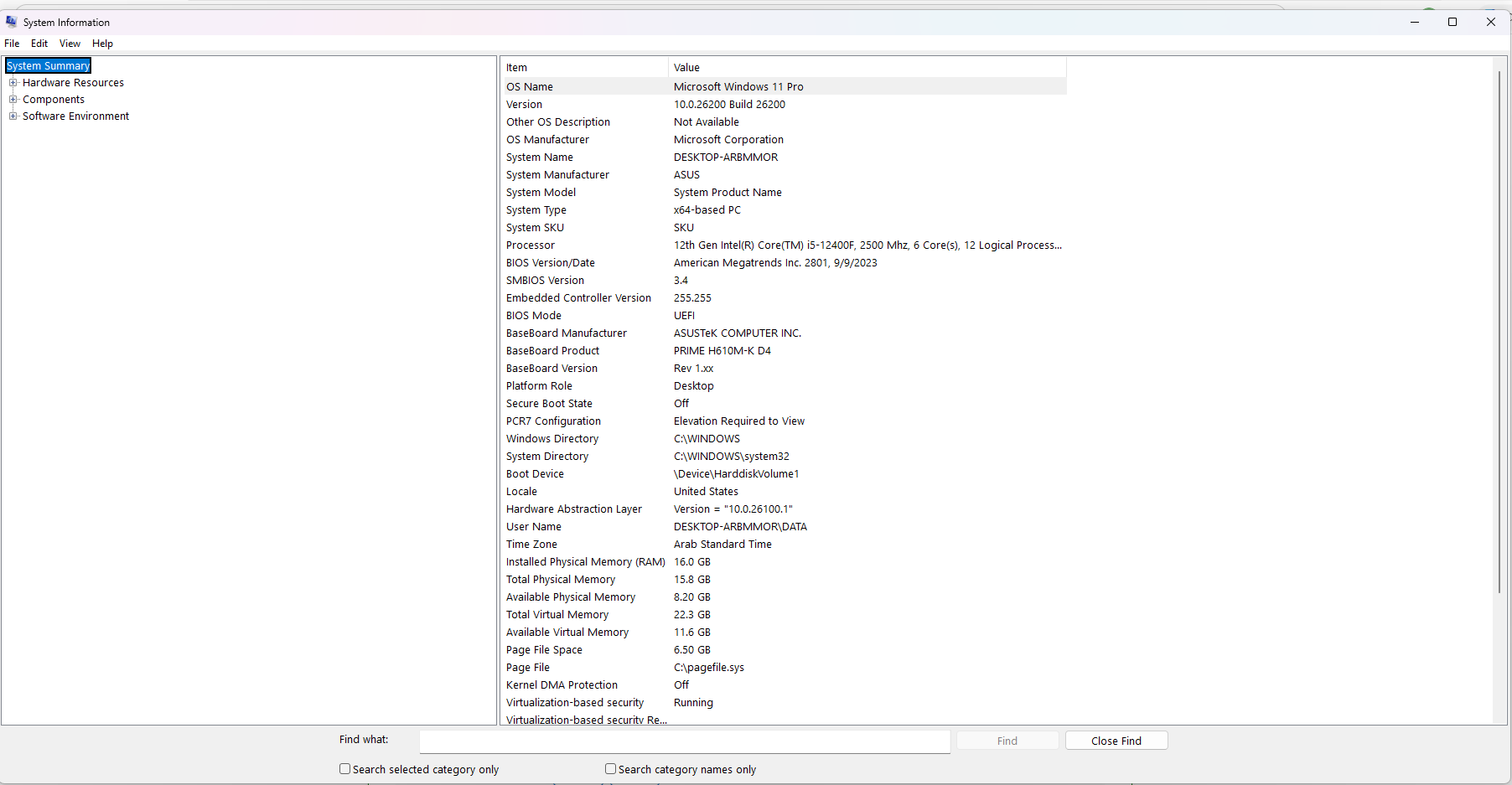
Task: Expand the Components node
Action: click(13, 99)
